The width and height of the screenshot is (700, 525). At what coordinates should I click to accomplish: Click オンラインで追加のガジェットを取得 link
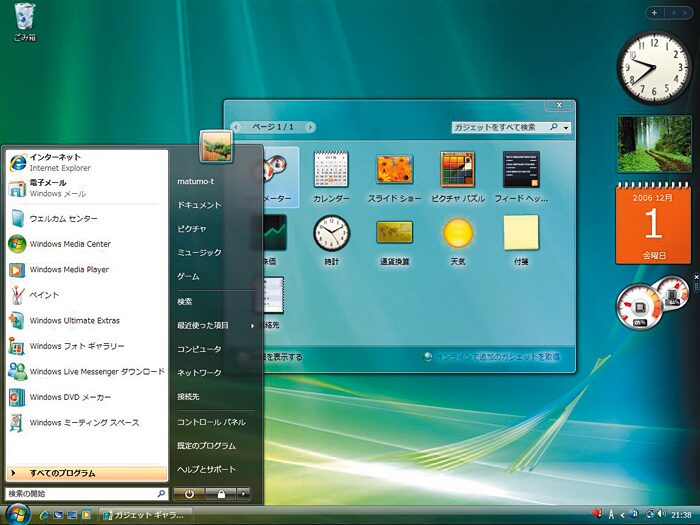coord(496,356)
